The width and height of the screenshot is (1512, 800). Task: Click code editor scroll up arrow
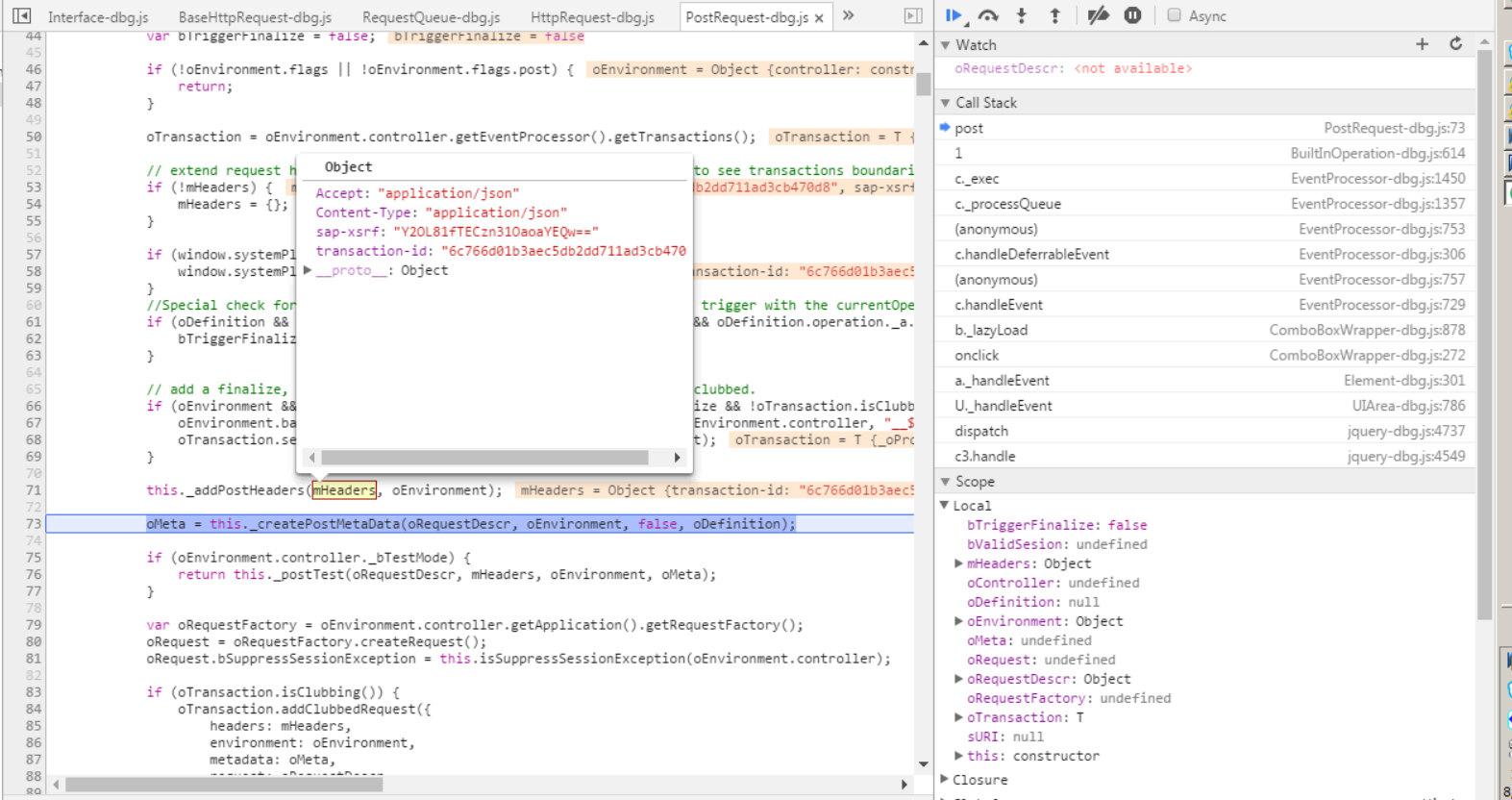tap(923, 43)
